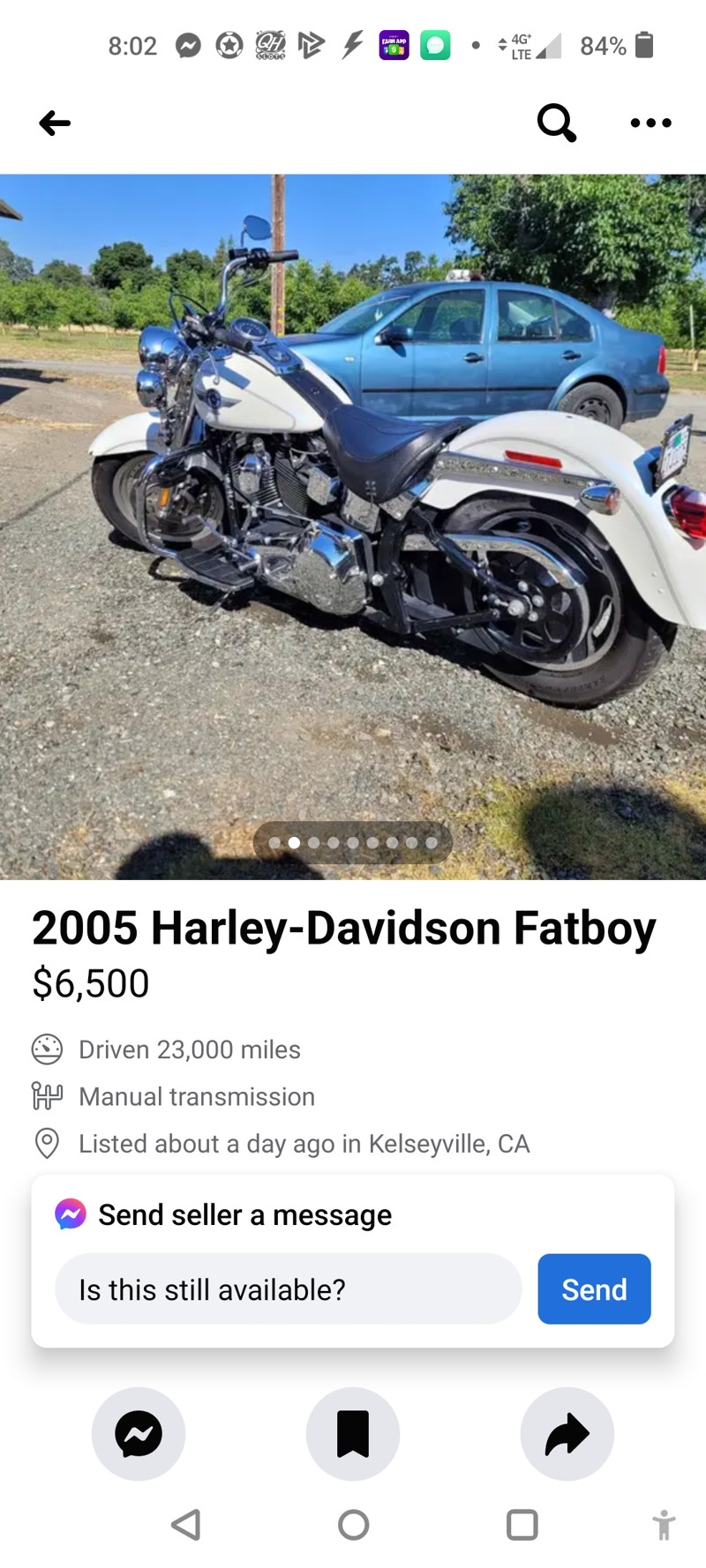
Task: Open the three-dot more options menu
Action: pyautogui.click(x=651, y=123)
